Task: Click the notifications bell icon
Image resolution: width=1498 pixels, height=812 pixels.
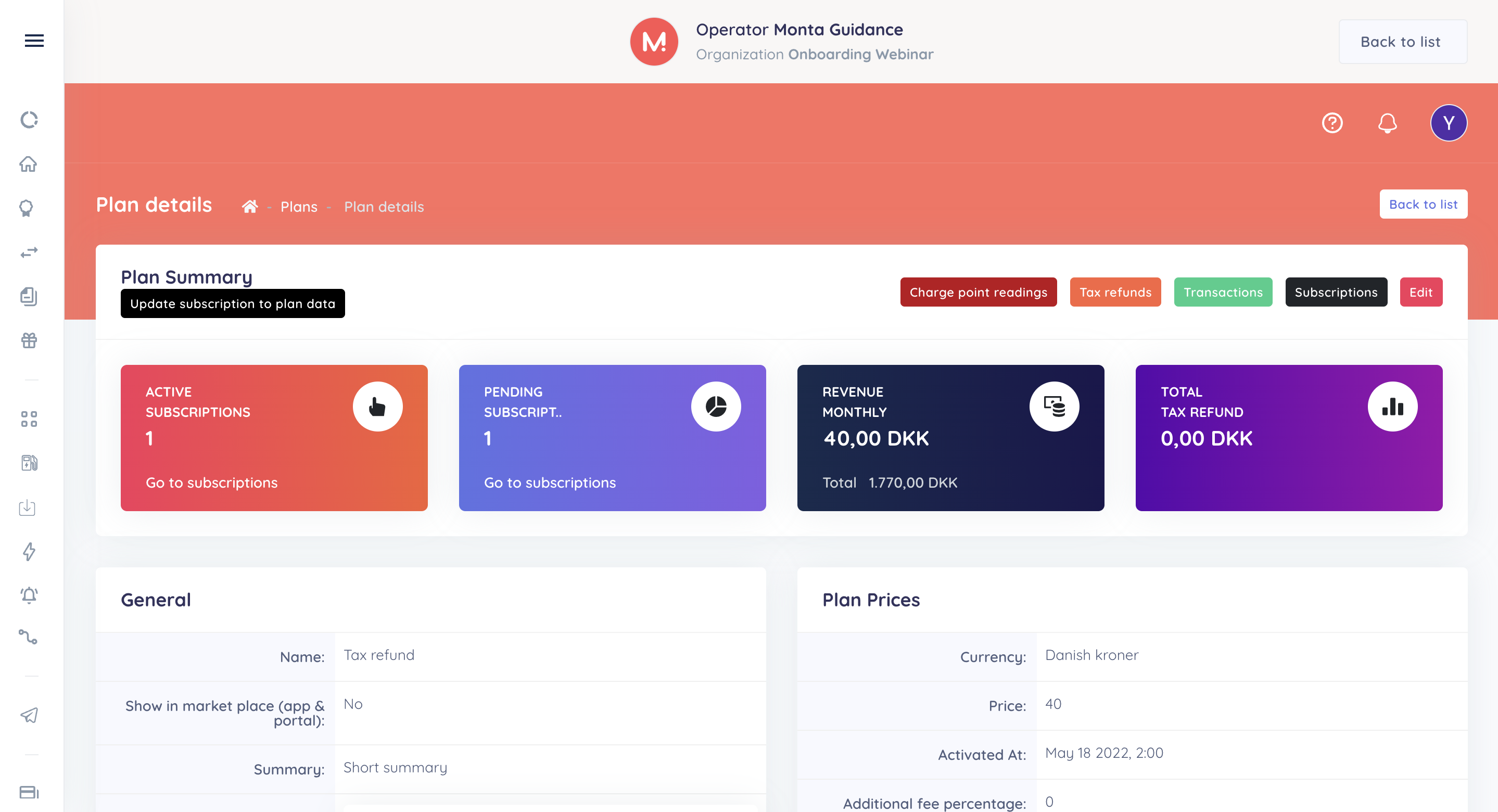Action: point(1387,123)
